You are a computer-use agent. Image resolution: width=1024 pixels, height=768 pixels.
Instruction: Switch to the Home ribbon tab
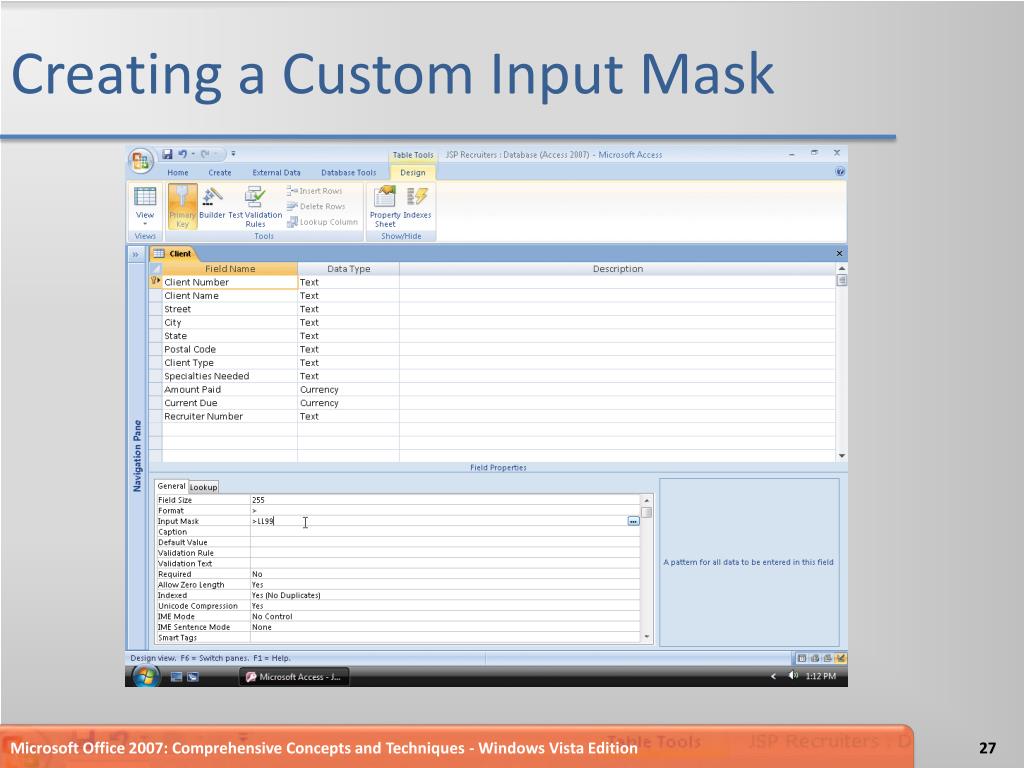[x=178, y=172]
